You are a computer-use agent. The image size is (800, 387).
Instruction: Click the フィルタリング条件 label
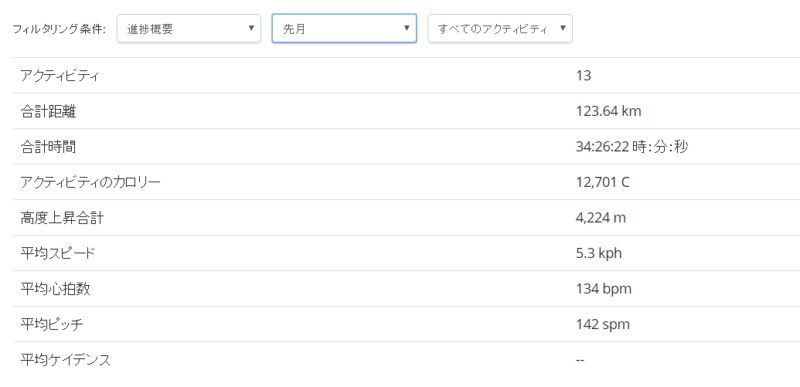point(59,29)
